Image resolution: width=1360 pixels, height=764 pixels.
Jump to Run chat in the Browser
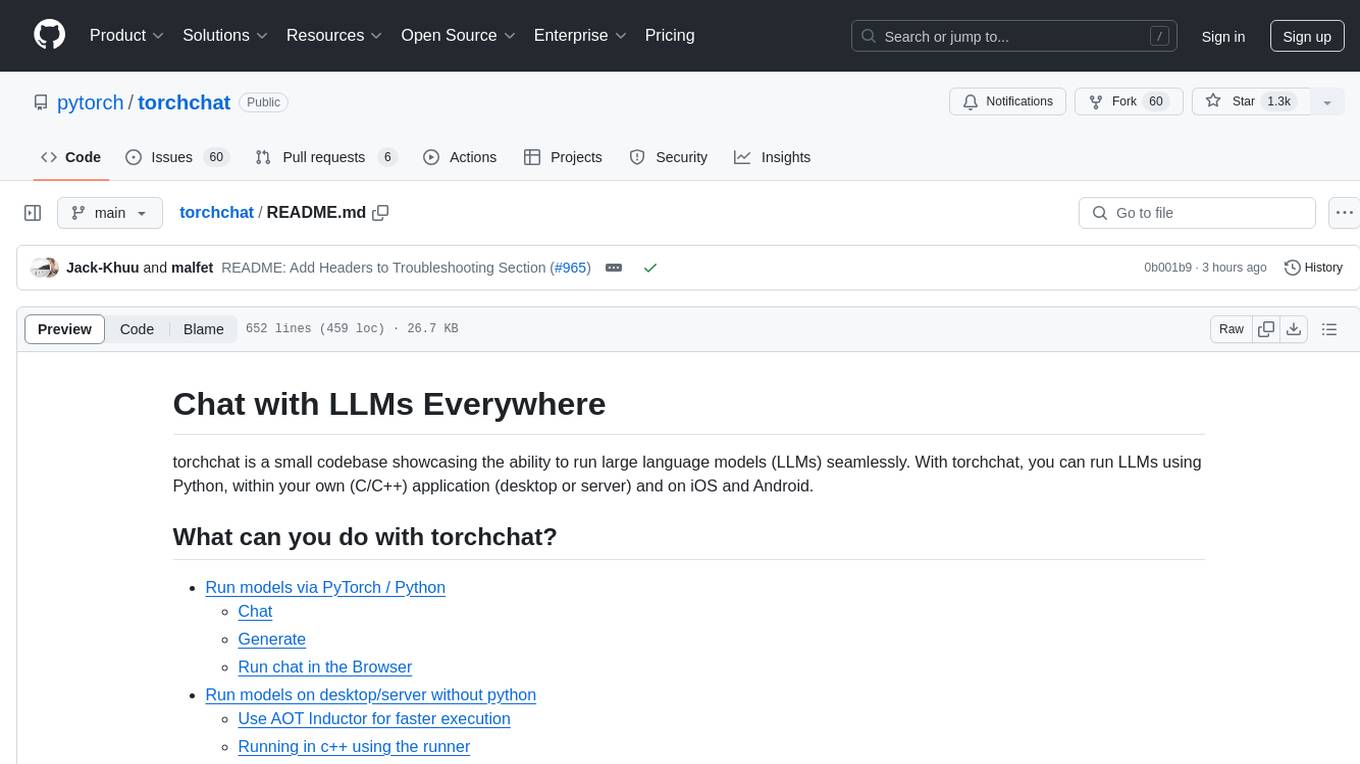(325, 667)
